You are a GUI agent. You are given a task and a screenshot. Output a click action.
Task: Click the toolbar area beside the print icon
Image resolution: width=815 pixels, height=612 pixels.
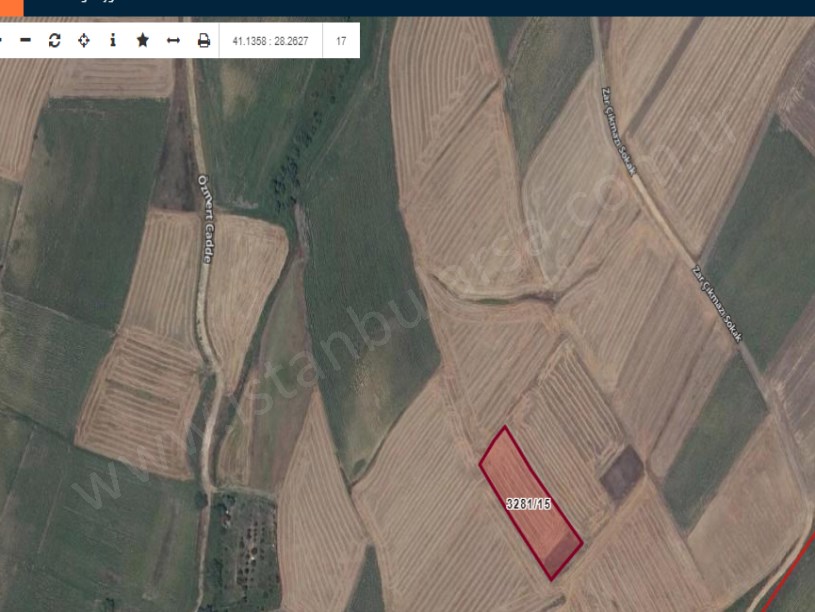click(x=220, y=42)
